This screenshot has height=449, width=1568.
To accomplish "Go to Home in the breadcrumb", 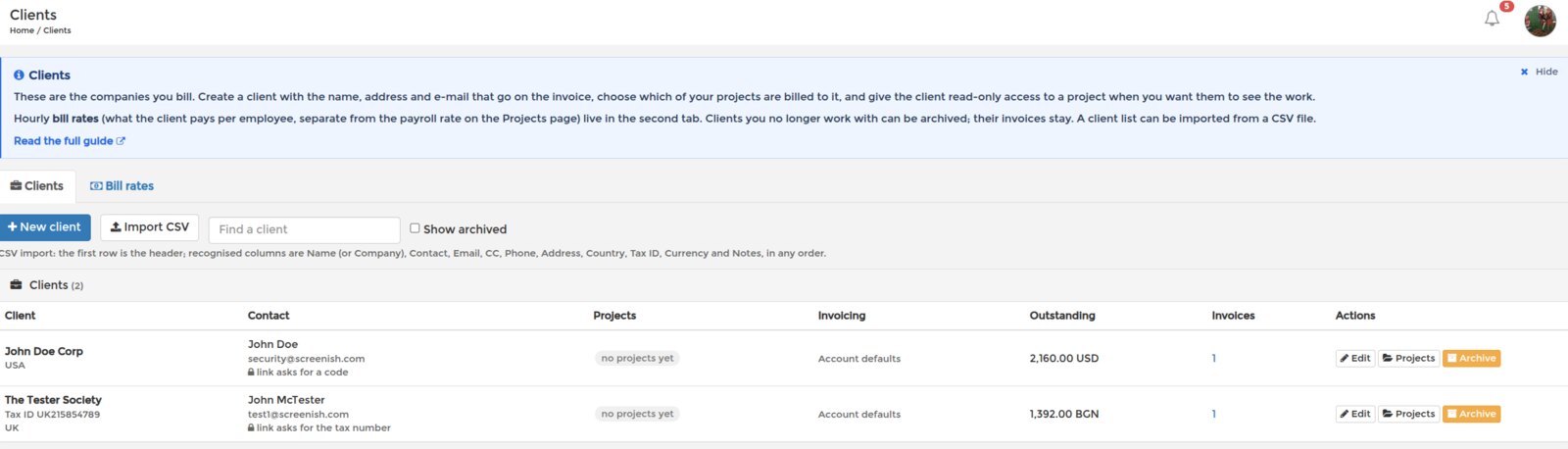I will pyautogui.click(x=22, y=30).
